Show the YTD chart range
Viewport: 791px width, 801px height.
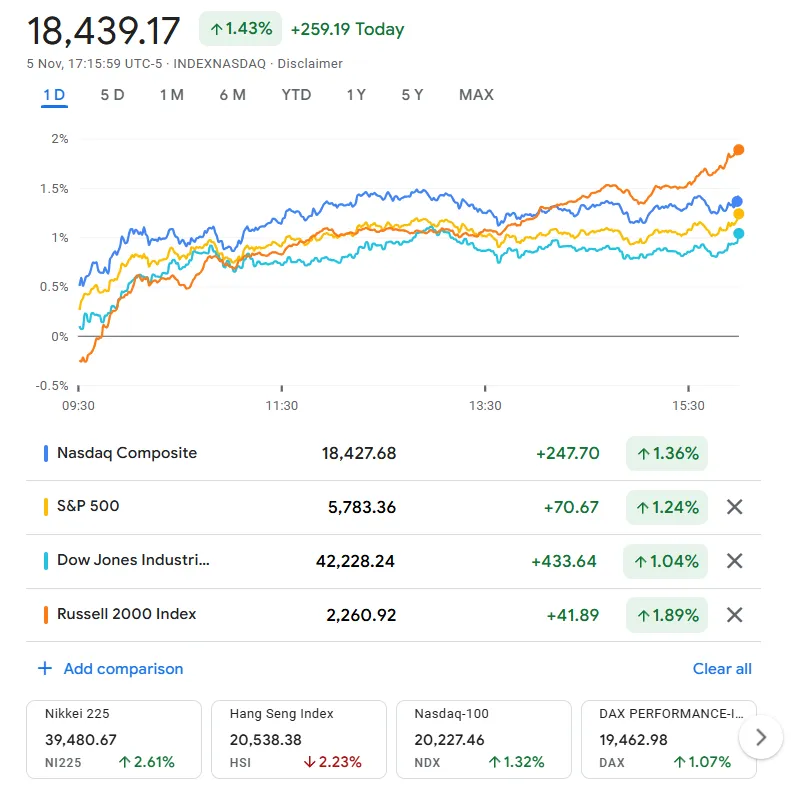(296, 95)
